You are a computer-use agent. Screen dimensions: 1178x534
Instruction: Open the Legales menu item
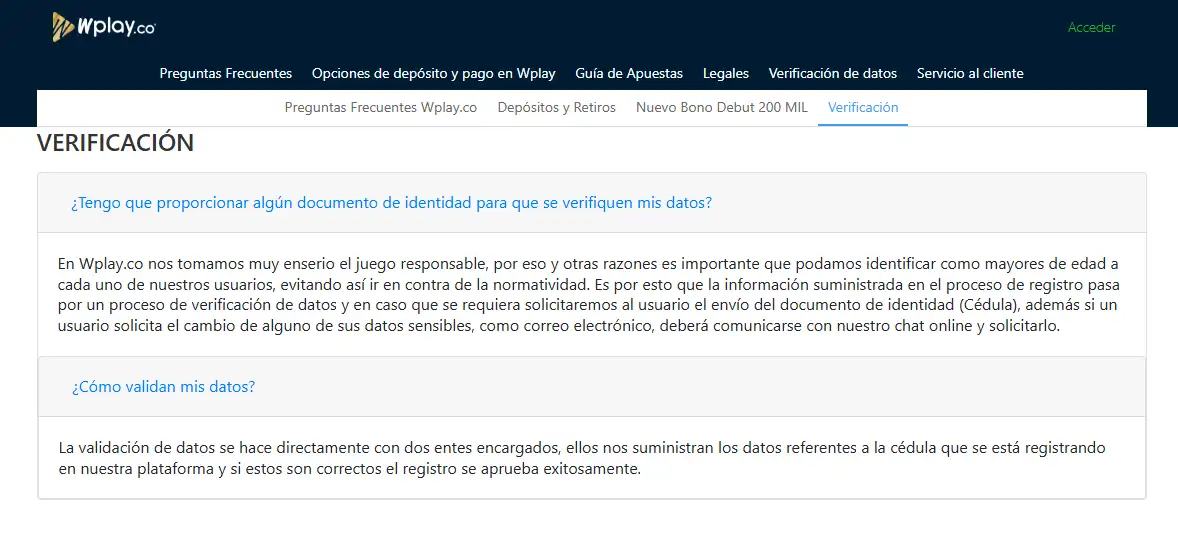point(726,74)
